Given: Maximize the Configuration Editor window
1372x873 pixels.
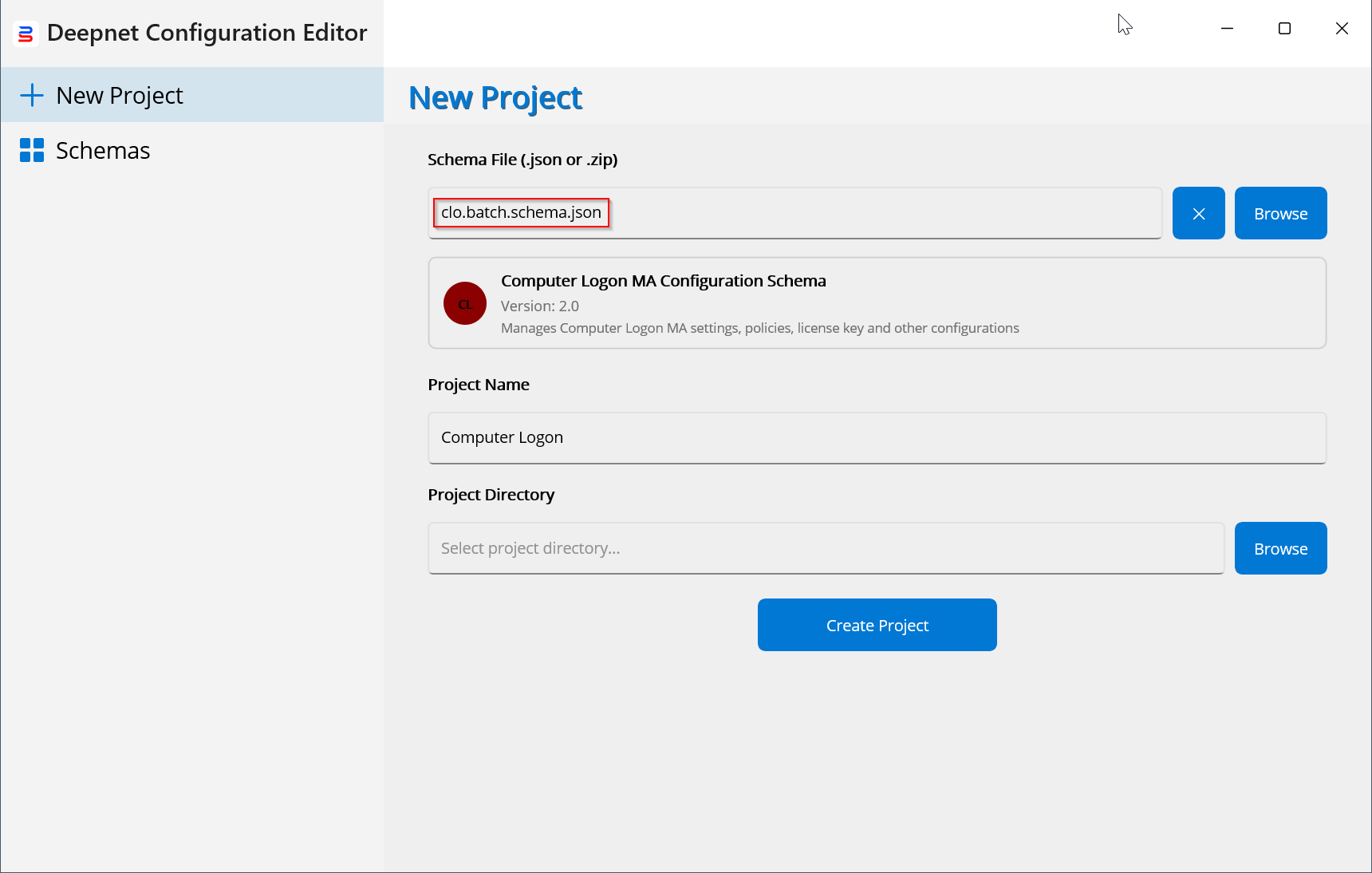Looking at the screenshot, I should tap(1284, 29).
